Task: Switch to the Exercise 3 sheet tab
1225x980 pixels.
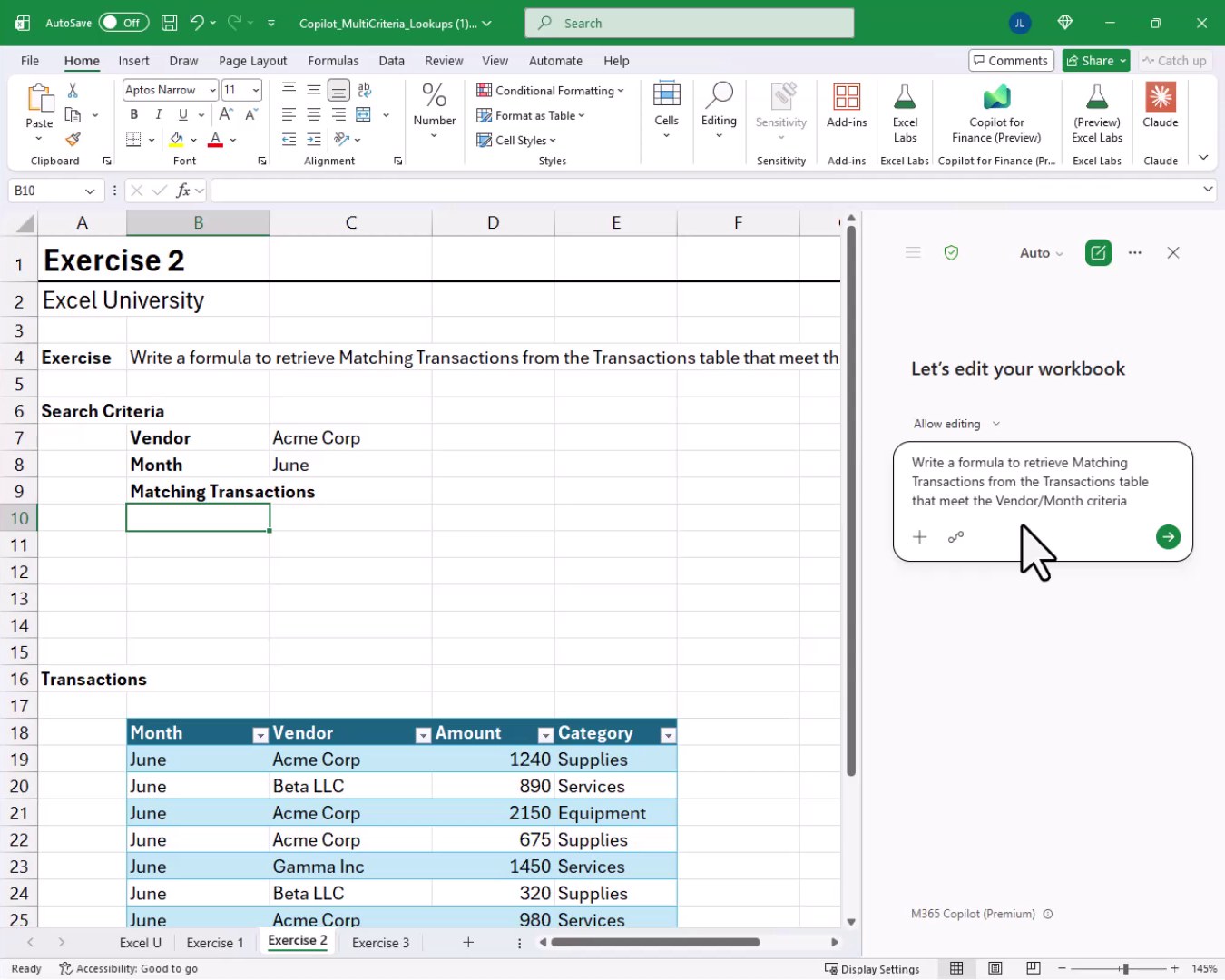Action: (x=380, y=943)
